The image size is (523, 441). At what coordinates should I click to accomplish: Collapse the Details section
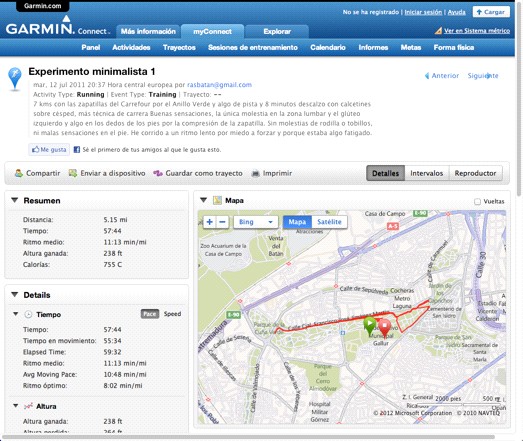pos(15,295)
